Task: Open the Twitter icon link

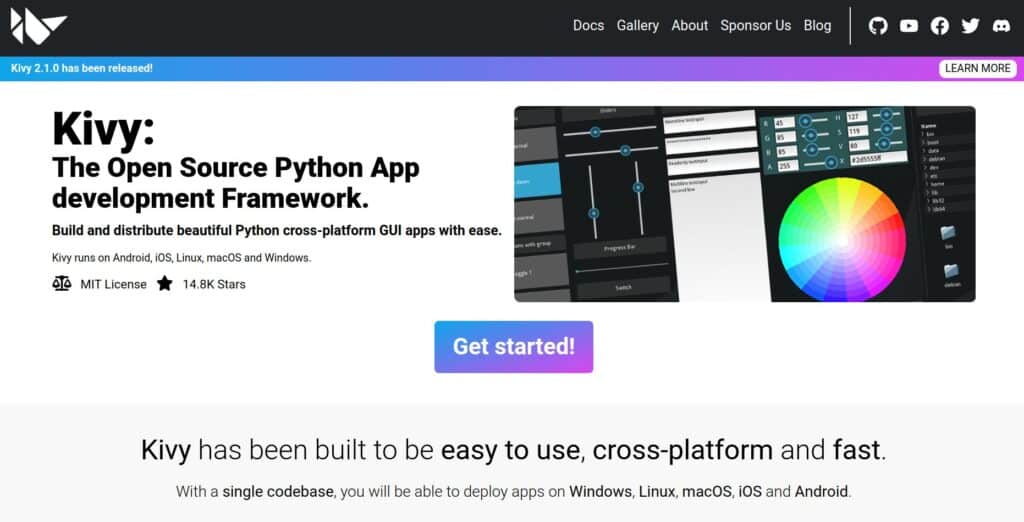Action: [970, 26]
